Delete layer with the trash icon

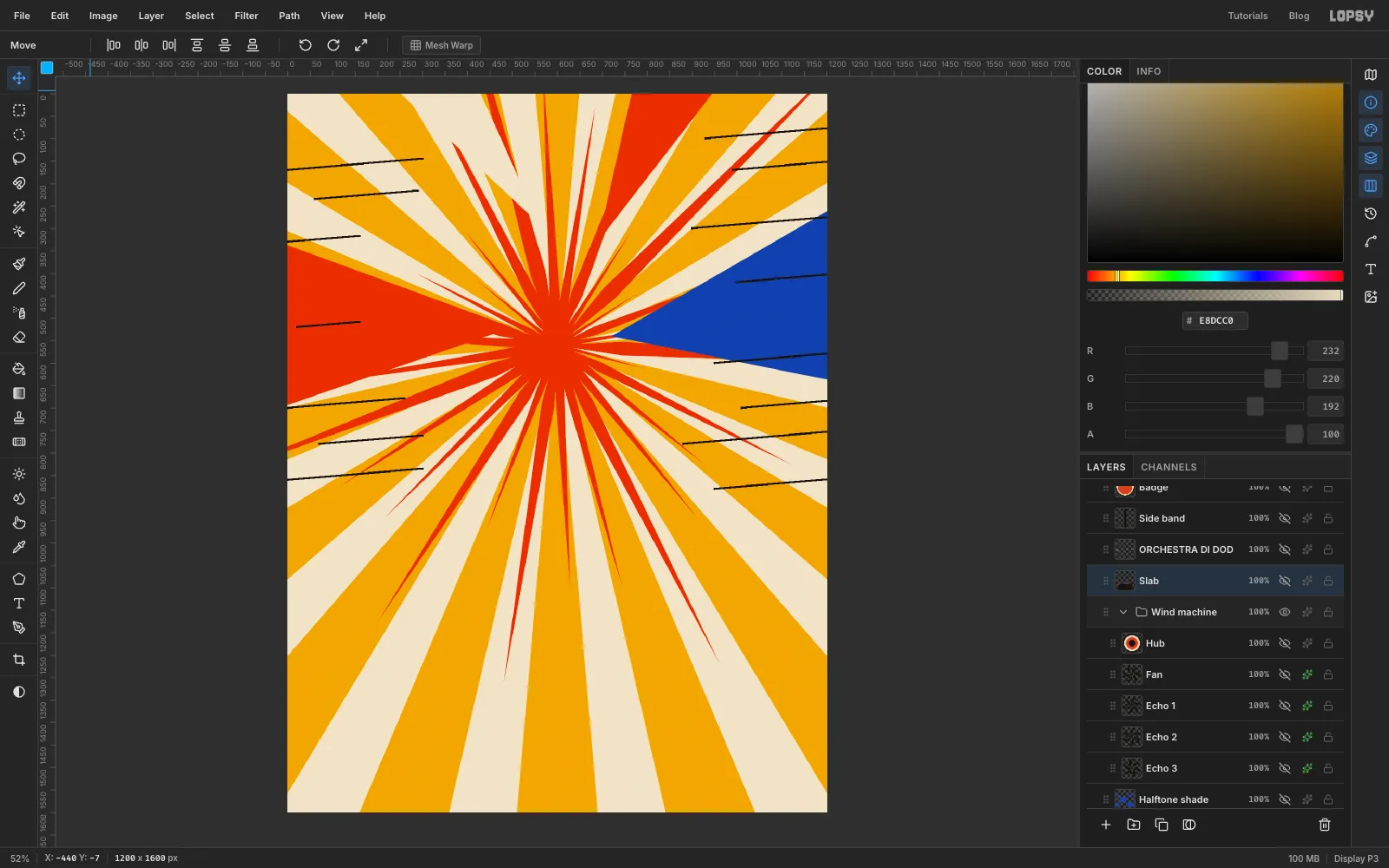(1325, 825)
